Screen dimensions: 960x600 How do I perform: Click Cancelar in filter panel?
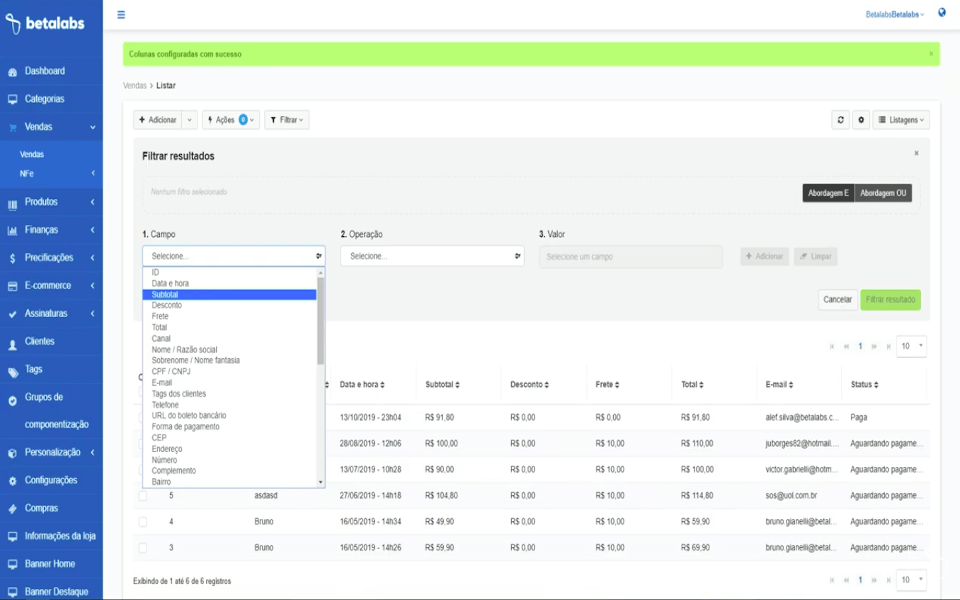pos(838,299)
